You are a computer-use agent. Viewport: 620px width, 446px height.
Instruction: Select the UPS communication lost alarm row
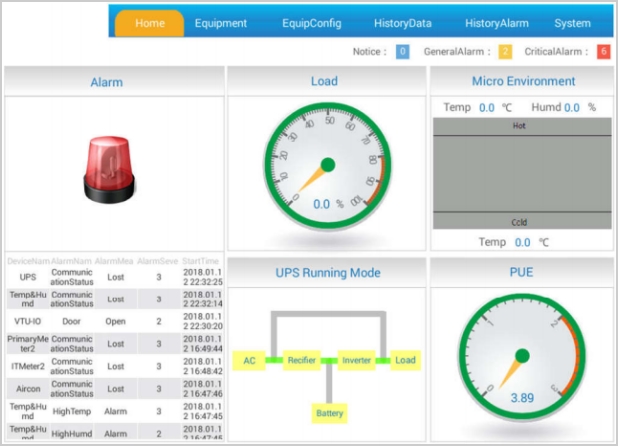[112, 275]
